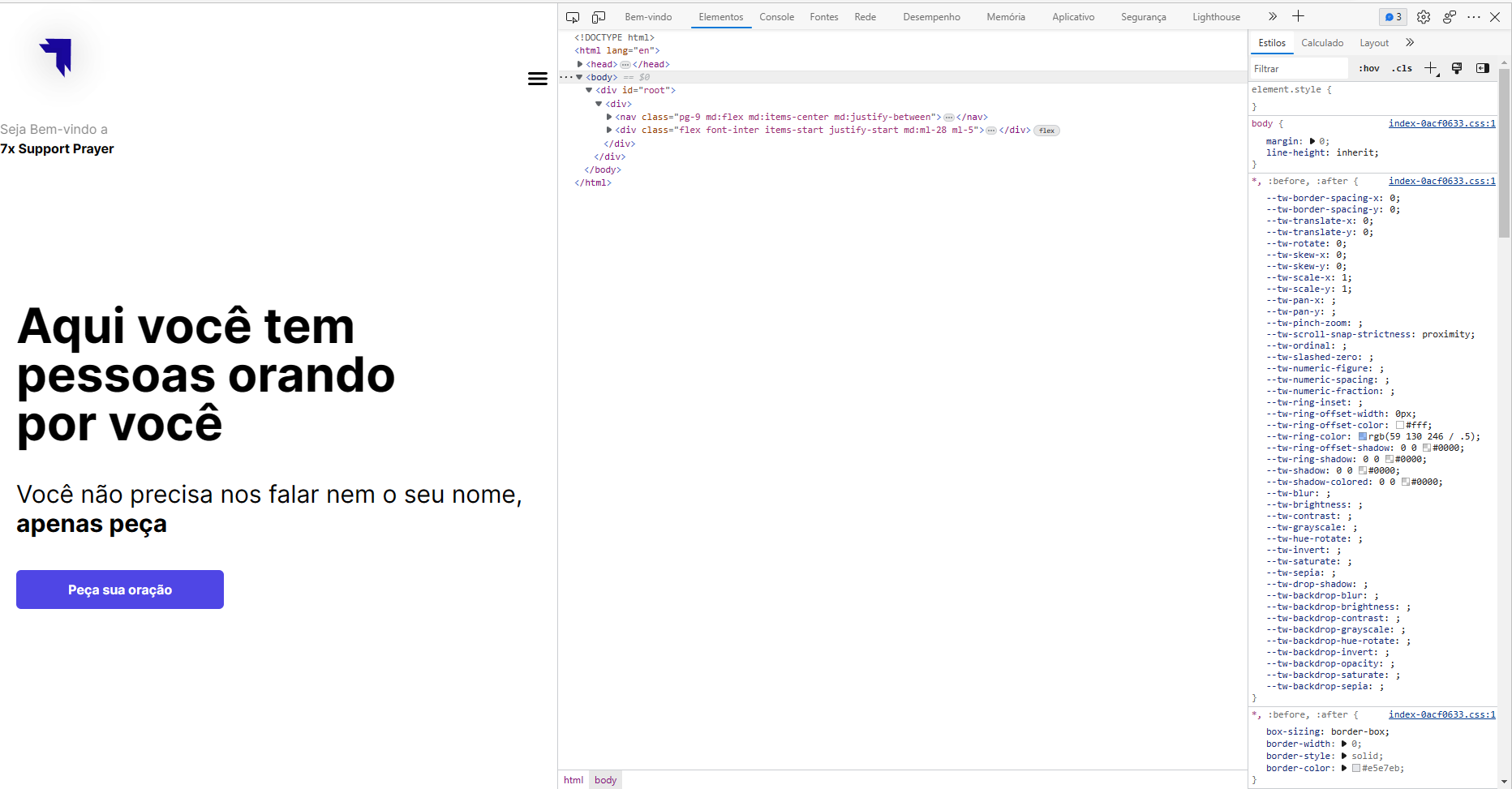Click the Peça sua oração button
The height and width of the screenshot is (789, 1512).
tap(119, 590)
